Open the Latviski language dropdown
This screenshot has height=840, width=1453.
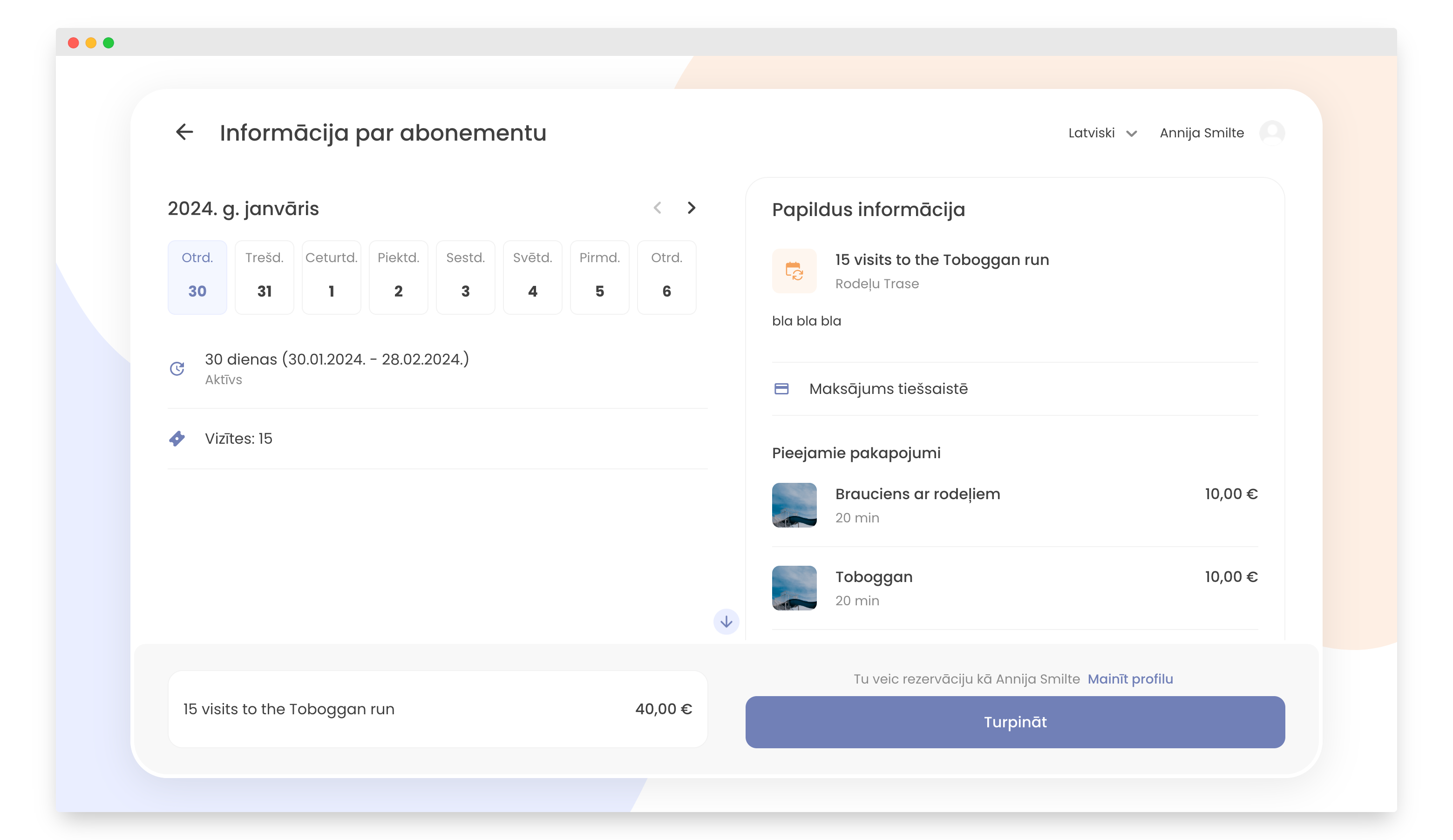pos(1102,133)
